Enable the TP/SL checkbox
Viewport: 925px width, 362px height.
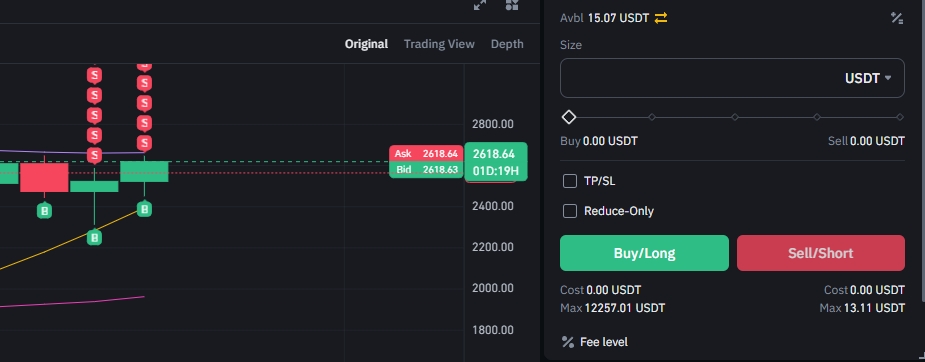coord(570,181)
